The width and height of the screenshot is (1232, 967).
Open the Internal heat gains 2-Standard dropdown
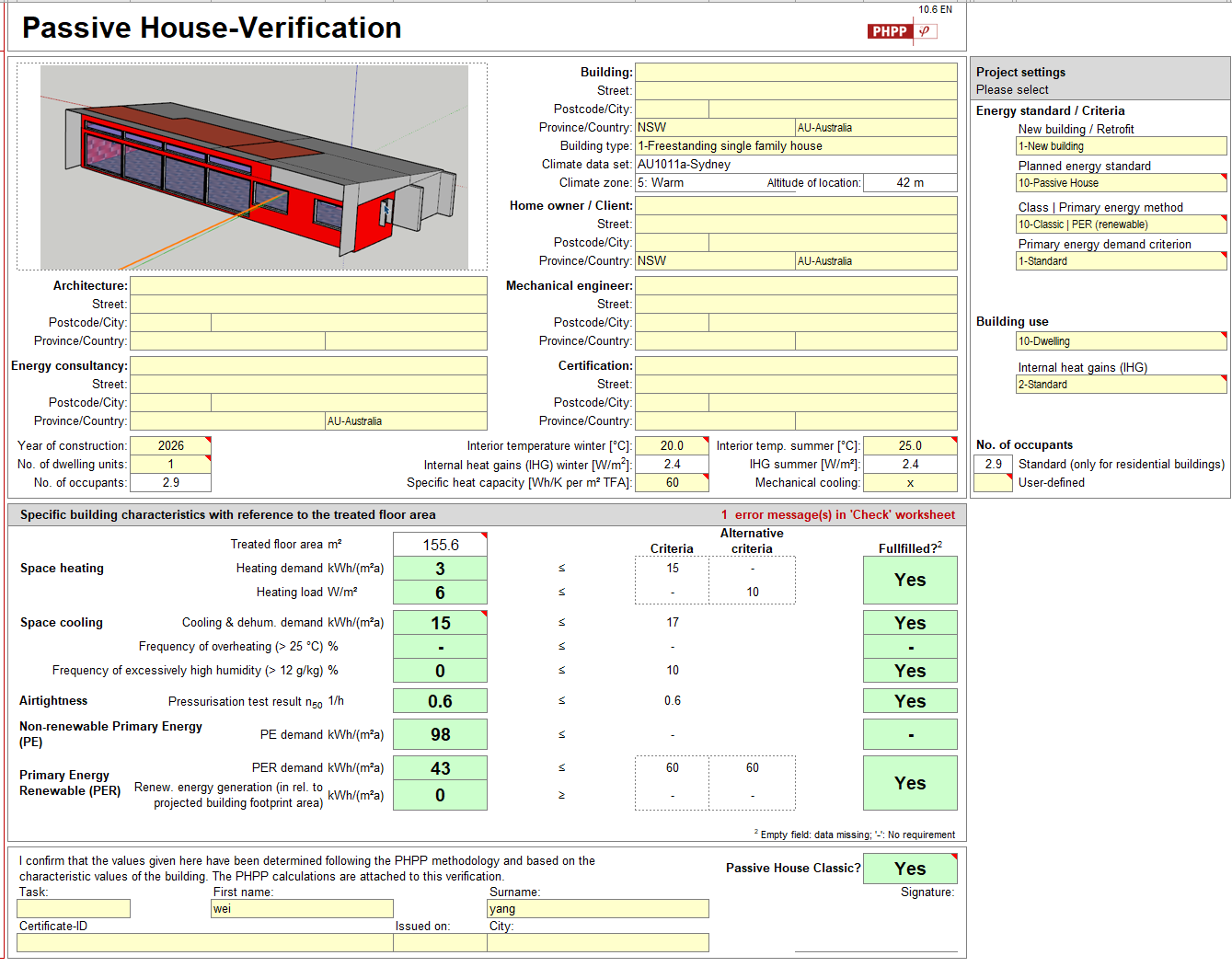coord(1121,385)
